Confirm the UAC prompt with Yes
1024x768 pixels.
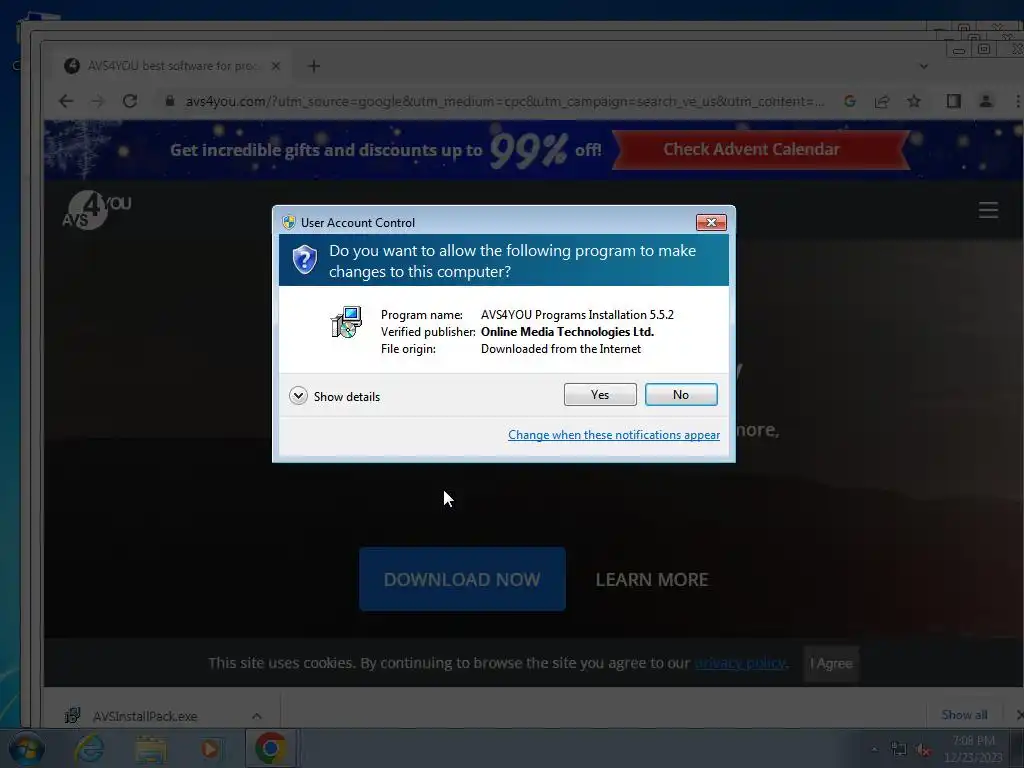[600, 394]
